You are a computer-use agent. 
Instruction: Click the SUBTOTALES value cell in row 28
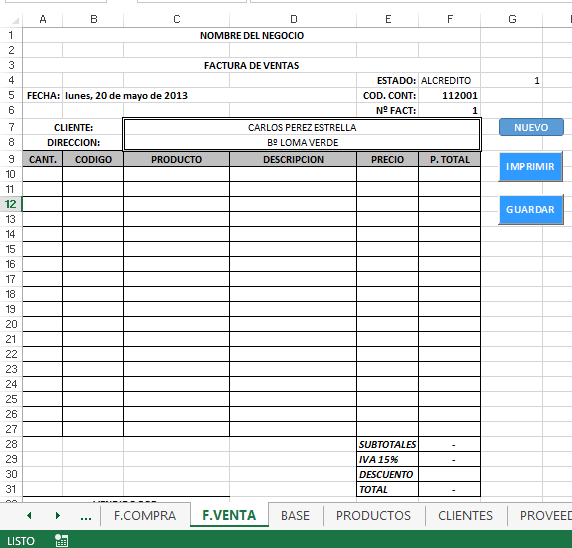point(449,444)
